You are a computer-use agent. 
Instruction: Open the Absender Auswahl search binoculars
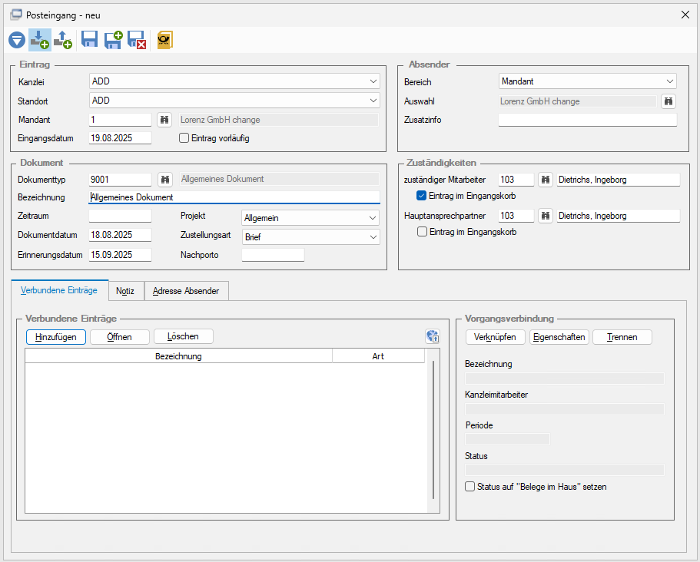(668, 101)
